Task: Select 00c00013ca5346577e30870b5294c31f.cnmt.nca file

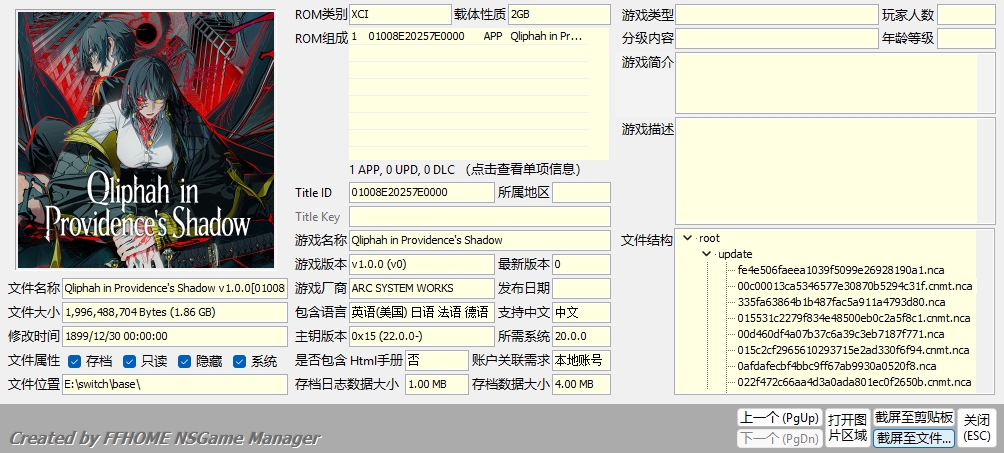Action: pyautogui.click(x=855, y=286)
